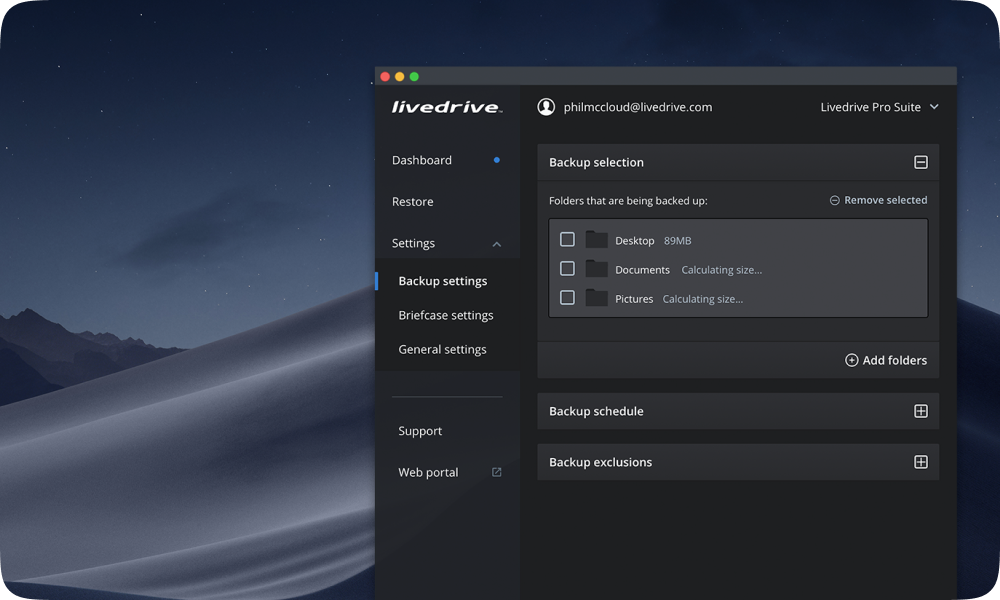Click the Backup schedule heading

[596, 411]
